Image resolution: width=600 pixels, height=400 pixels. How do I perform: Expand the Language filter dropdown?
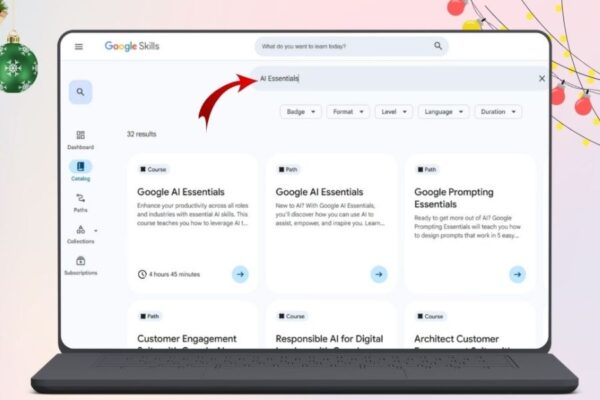443,112
